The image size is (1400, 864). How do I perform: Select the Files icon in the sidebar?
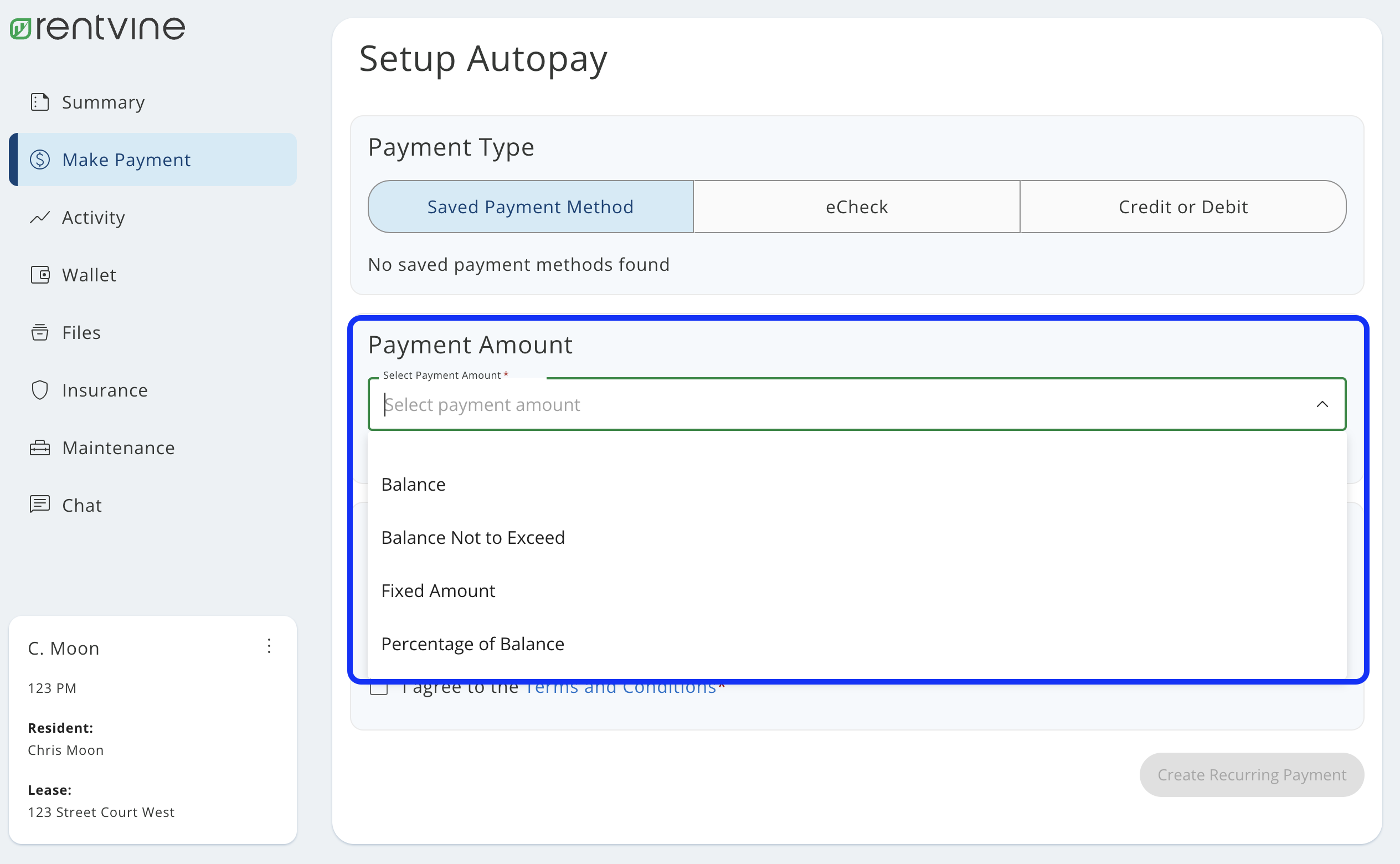39,332
